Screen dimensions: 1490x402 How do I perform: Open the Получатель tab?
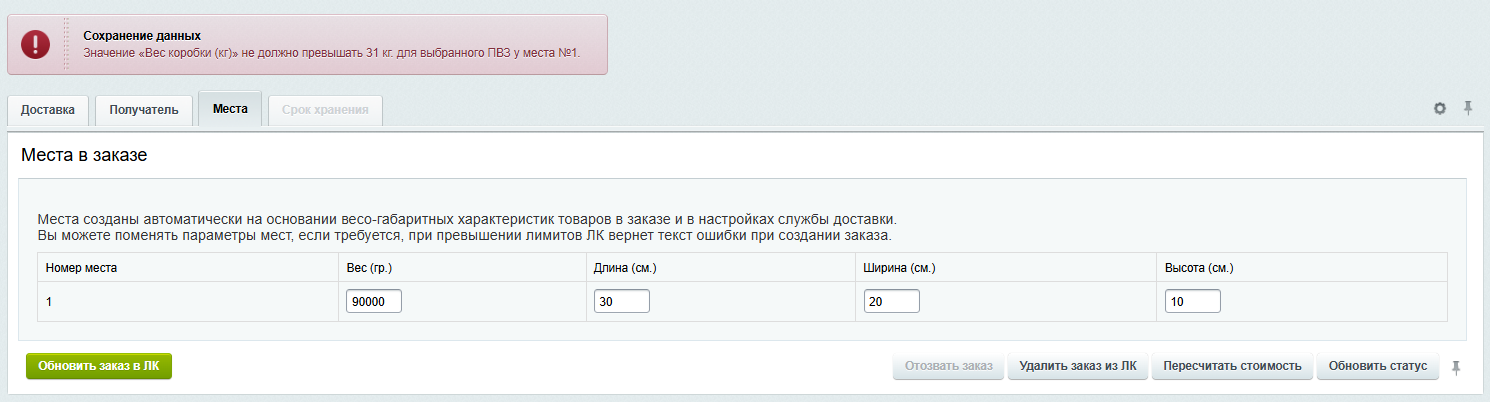(144, 110)
